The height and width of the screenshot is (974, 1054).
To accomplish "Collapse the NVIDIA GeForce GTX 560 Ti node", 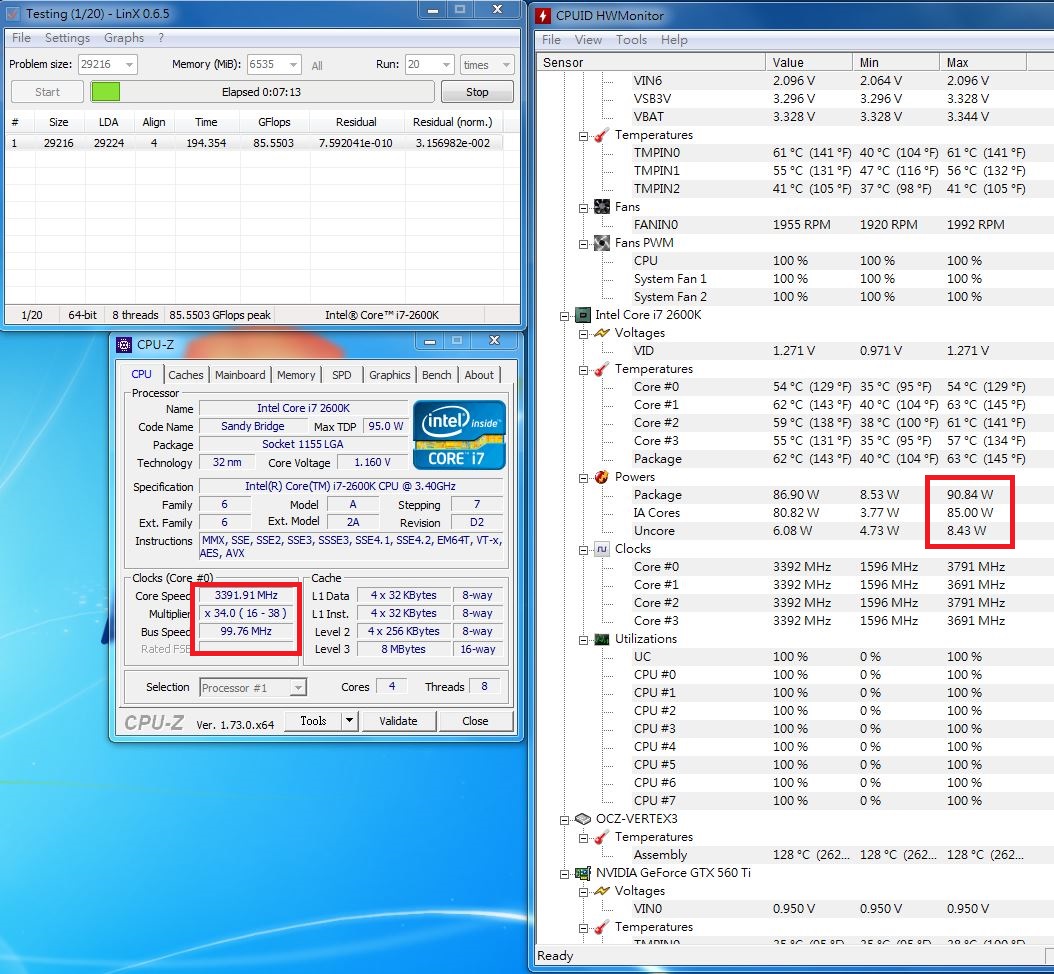I will coord(564,873).
